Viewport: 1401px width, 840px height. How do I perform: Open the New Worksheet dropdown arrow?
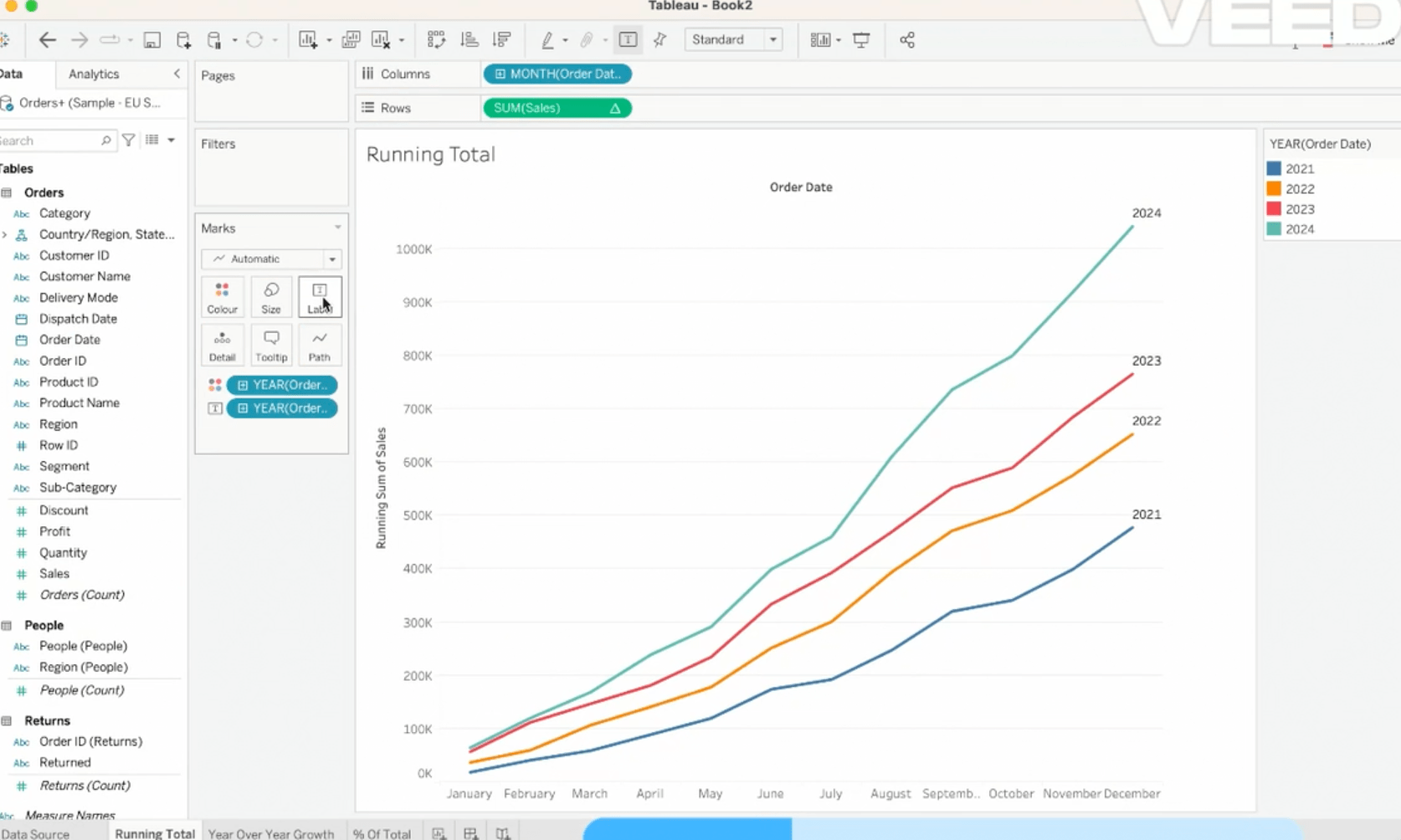pos(328,40)
